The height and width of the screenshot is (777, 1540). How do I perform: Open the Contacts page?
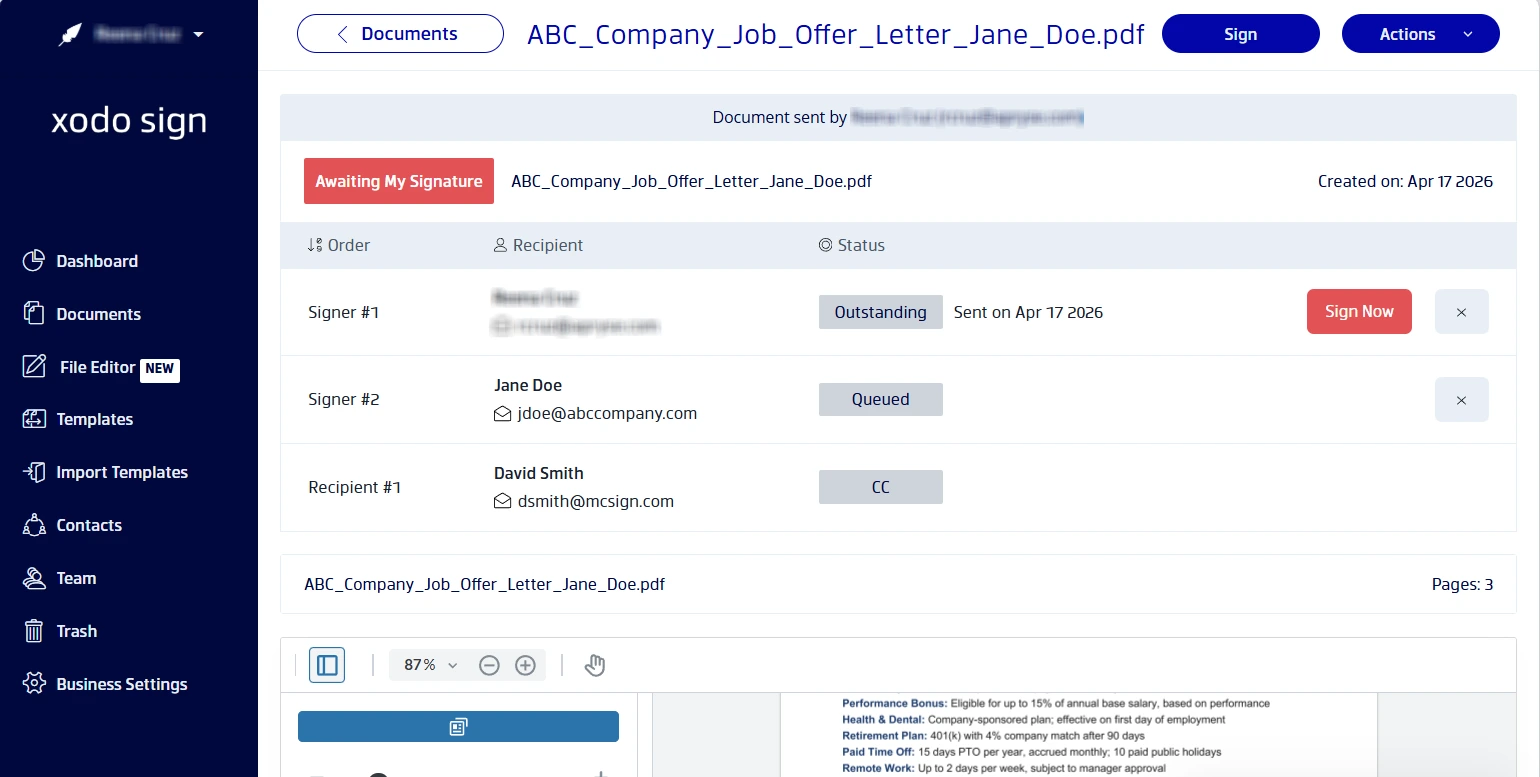point(88,525)
